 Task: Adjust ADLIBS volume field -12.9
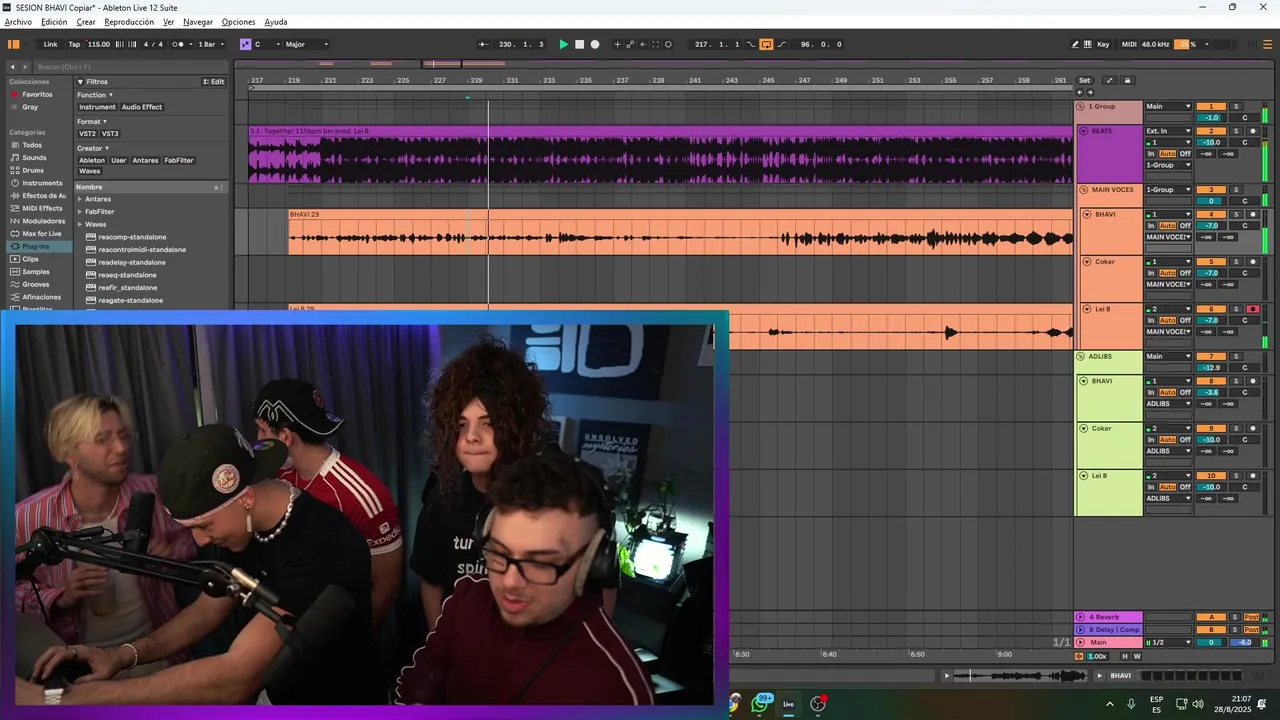[1211, 367]
